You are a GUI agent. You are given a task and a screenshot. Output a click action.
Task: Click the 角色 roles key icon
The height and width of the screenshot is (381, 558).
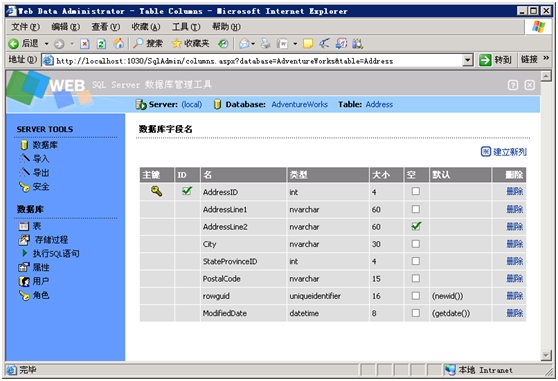pyautogui.click(x=24, y=295)
